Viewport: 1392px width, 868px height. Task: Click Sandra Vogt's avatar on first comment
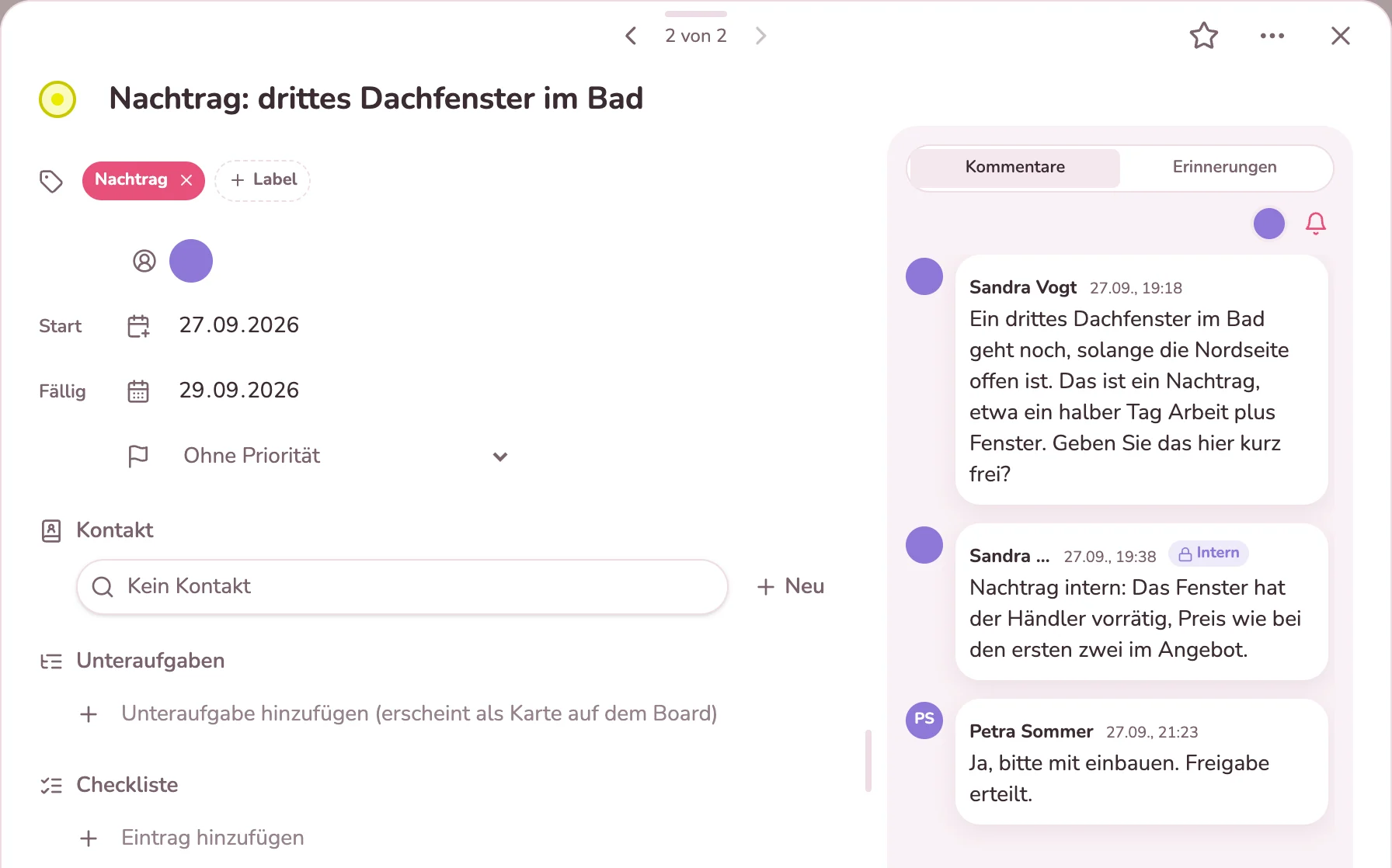click(x=924, y=276)
